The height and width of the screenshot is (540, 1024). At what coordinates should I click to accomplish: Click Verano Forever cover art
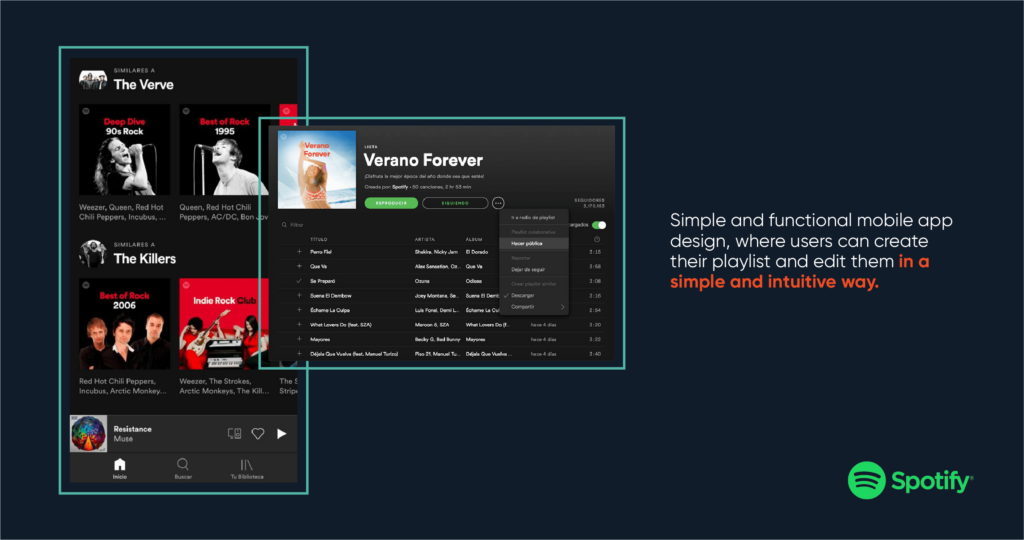click(x=317, y=169)
